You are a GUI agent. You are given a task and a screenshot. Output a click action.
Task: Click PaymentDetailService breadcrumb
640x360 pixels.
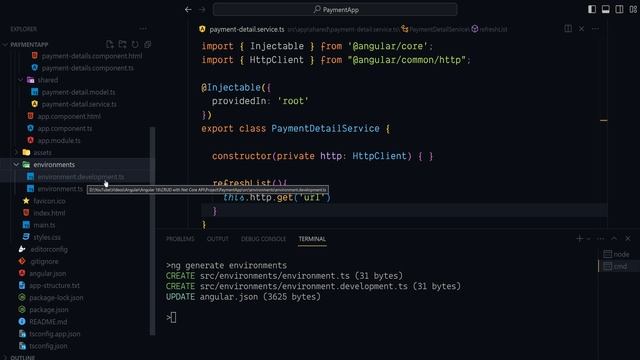439,29
